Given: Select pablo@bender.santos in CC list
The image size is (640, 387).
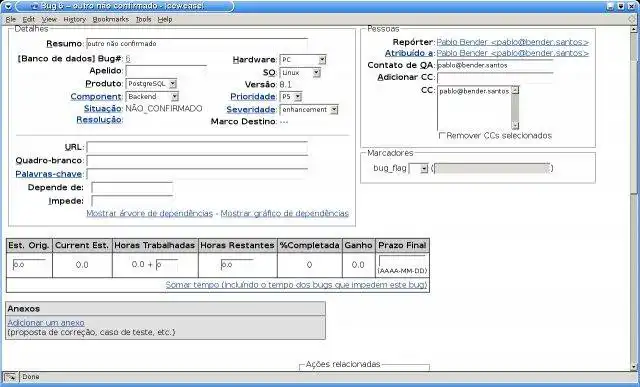Looking at the screenshot, I should (474, 91).
